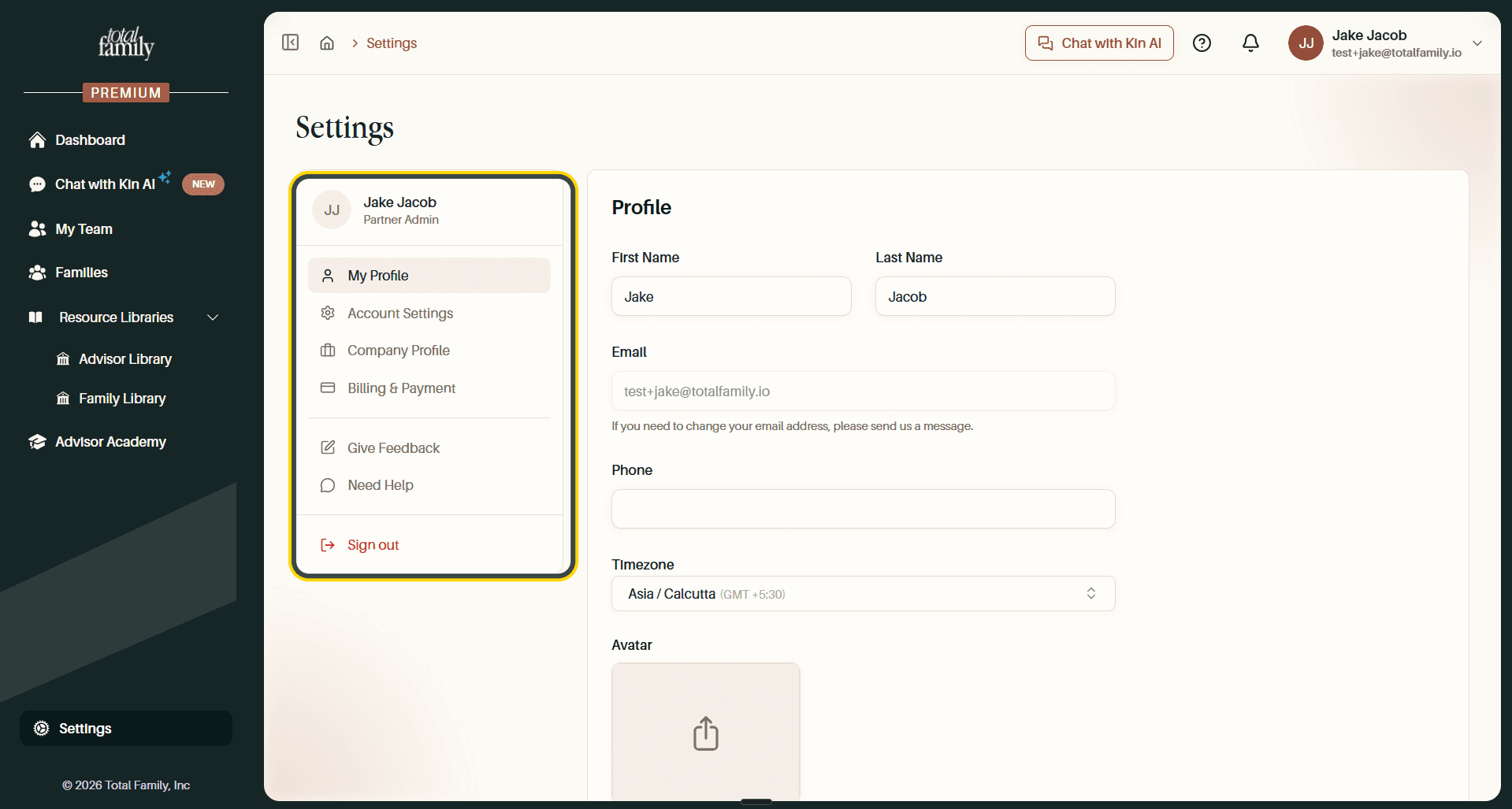This screenshot has width=1512, height=809.
Task: Click the Jake Jacob name in header
Action: coord(1369,35)
